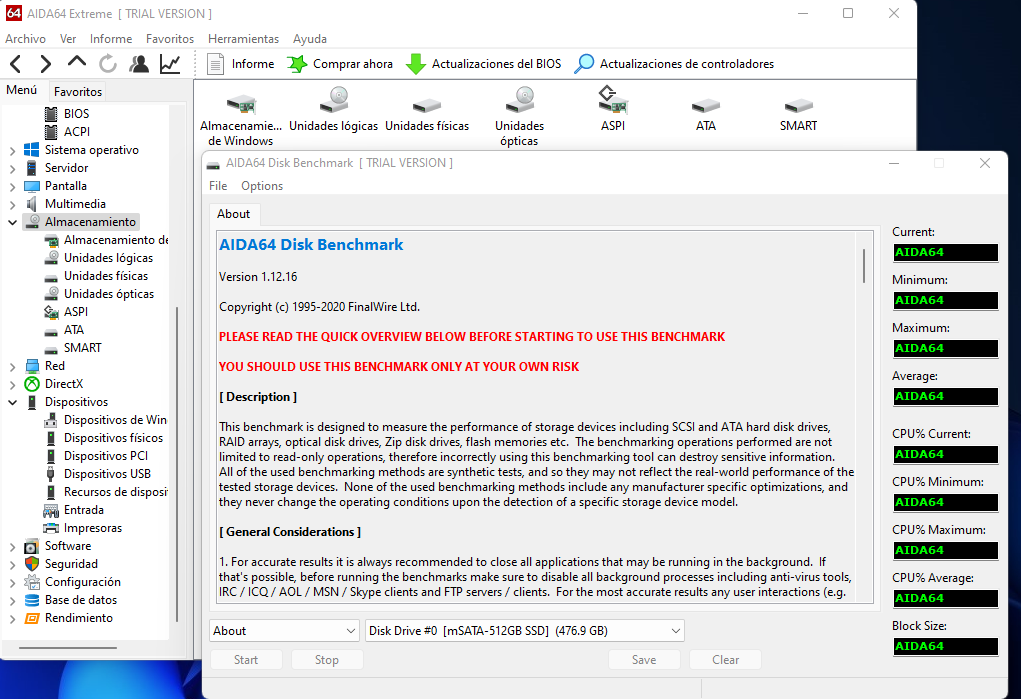Open the Herramientas menu

[x=243, y=39]
